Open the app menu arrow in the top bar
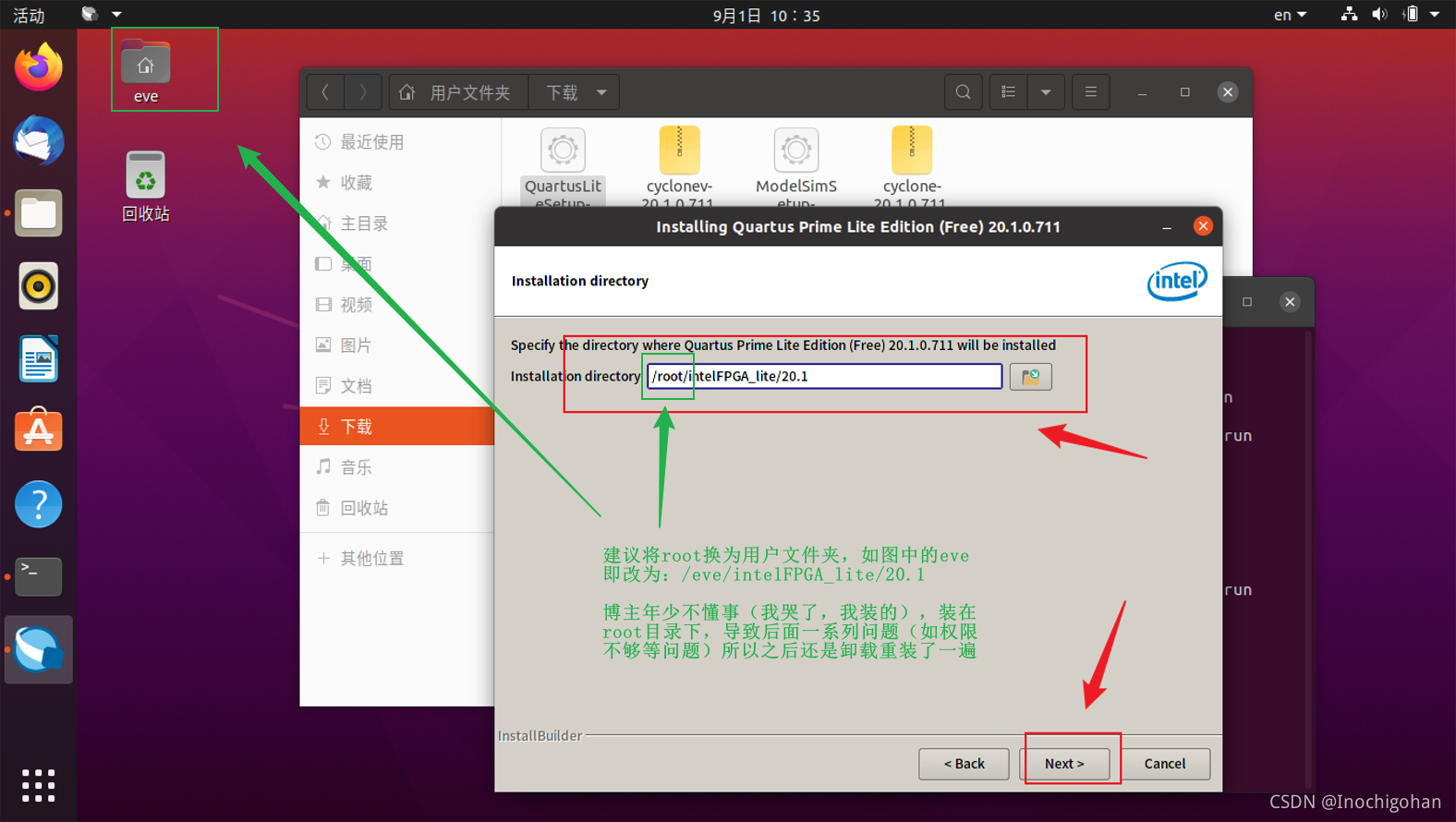This screenshot has height=822, width=1456. pos(116,14)
